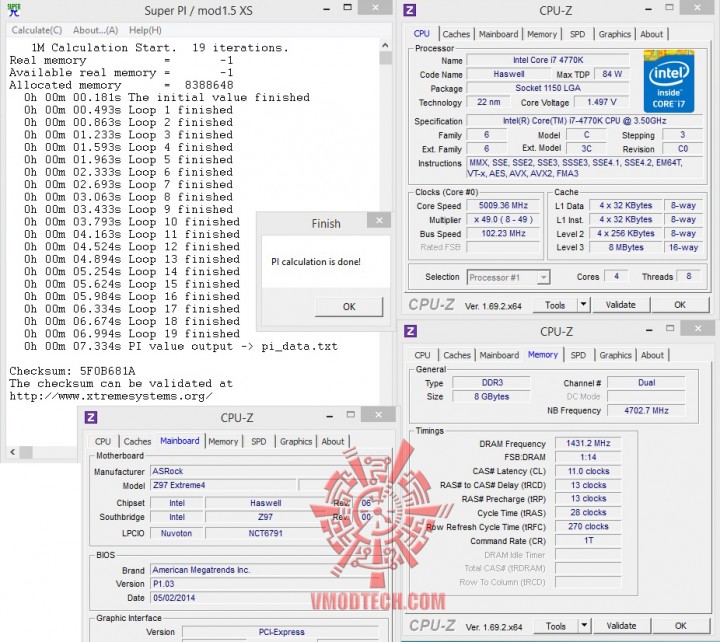The image size is (720, 642).
Task: Click Tools button in top CPU-Z window
Action: [555, 305]
